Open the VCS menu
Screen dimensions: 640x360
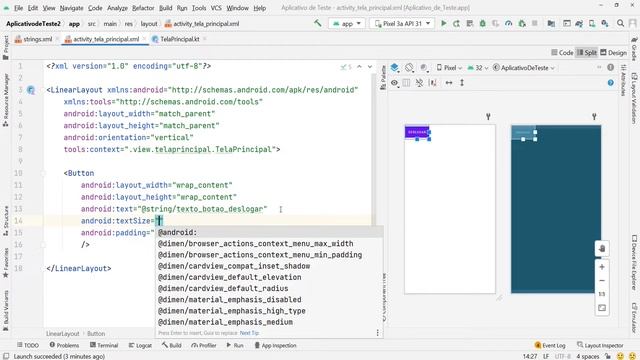point(216,8)
